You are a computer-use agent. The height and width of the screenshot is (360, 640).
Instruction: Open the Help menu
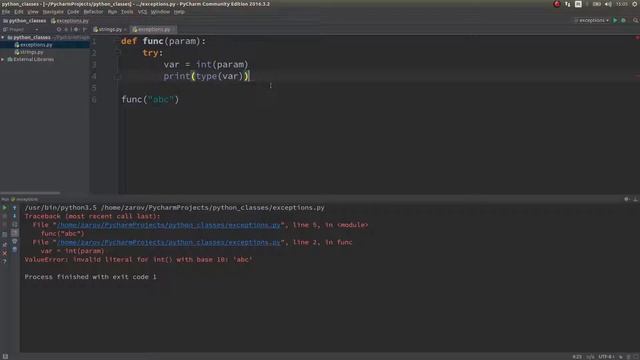coord(179,12)
